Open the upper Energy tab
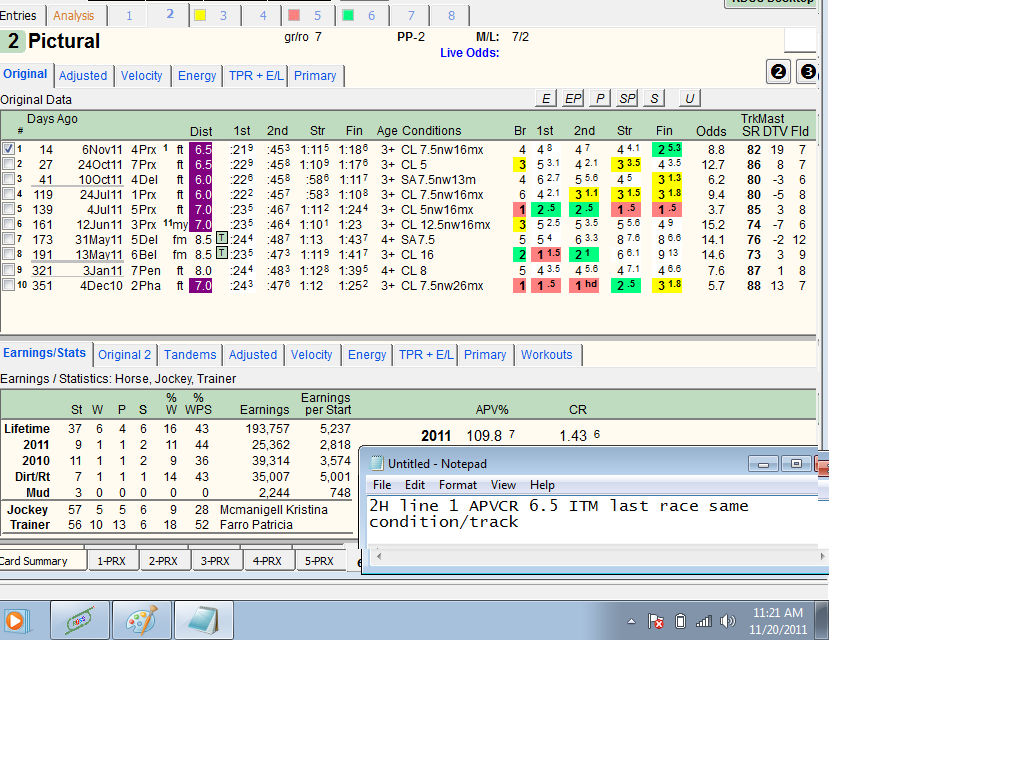The width and height of the screenshot is (1024, 768). 197,76
